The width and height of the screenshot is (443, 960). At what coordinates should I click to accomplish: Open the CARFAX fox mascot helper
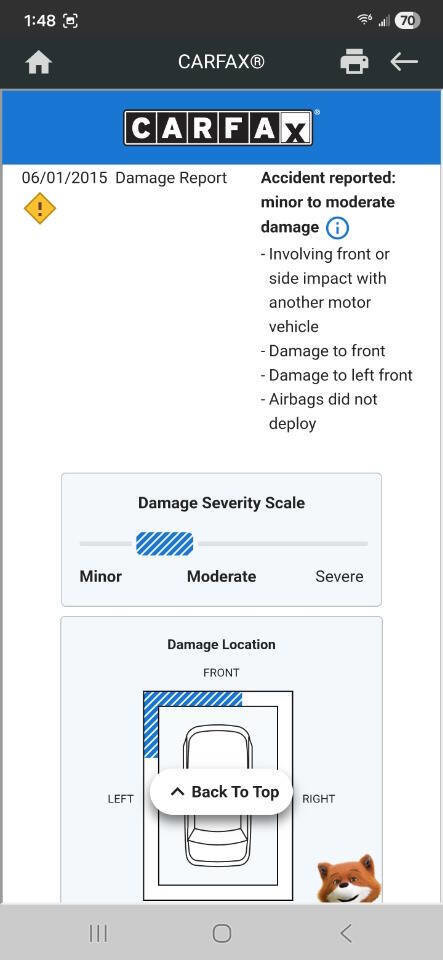click(349, 879)
